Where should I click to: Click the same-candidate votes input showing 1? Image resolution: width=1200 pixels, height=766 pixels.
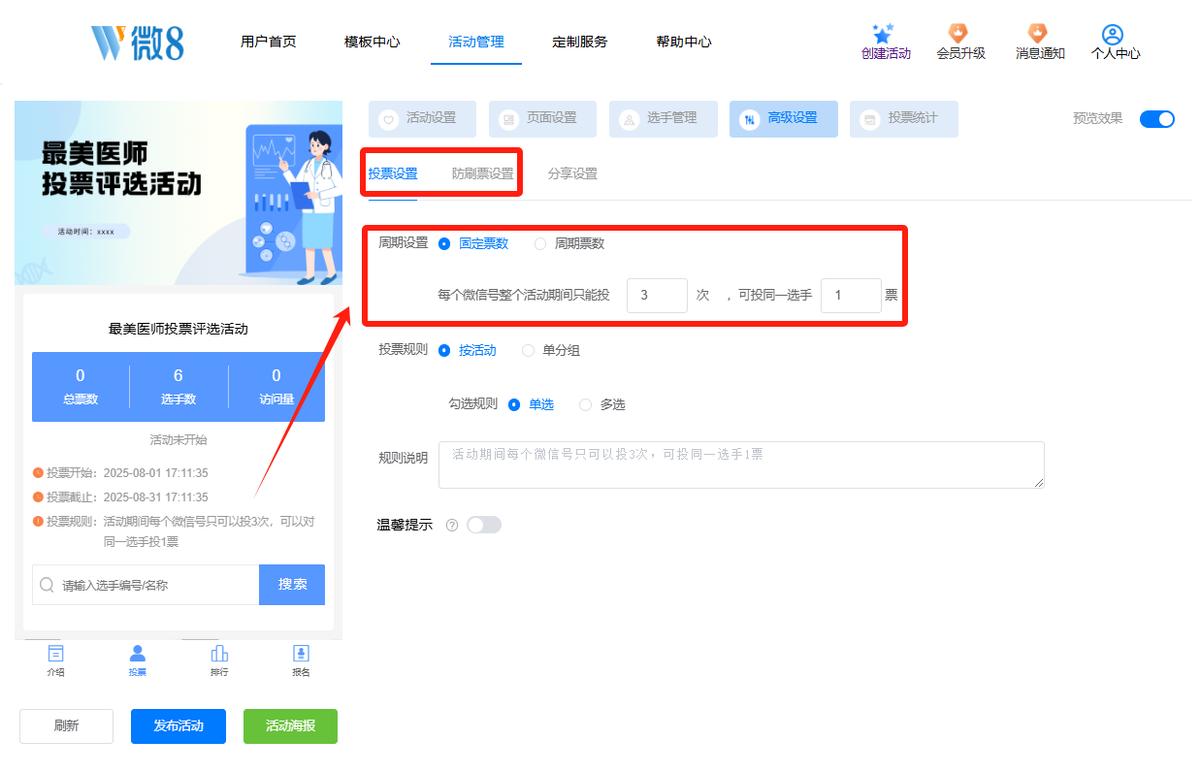click(851, 296)
